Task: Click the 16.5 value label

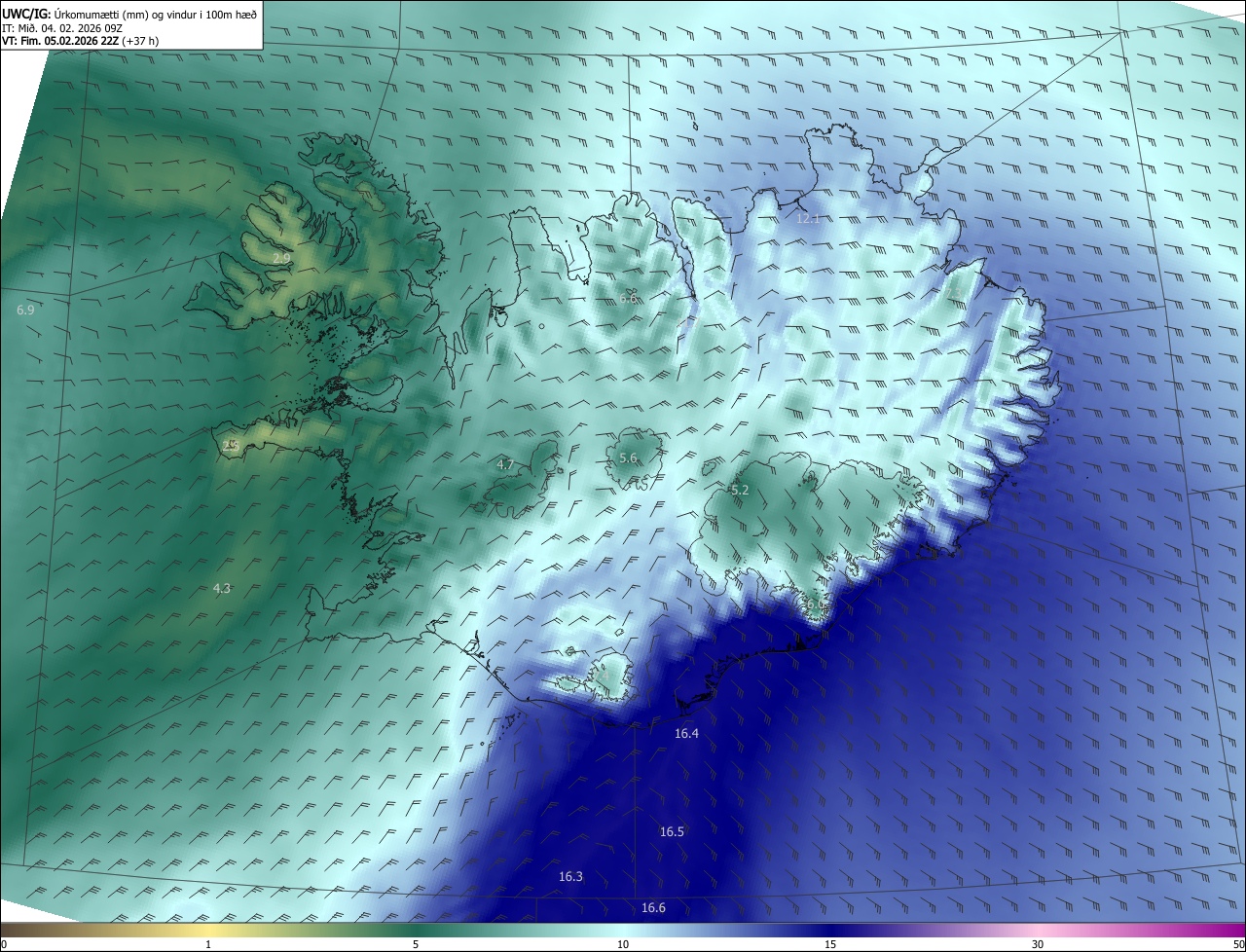Action: (672, 831)
